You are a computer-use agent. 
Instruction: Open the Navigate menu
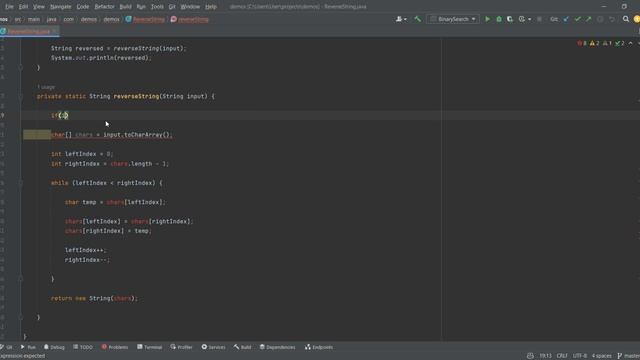click(x=60, y=7)
